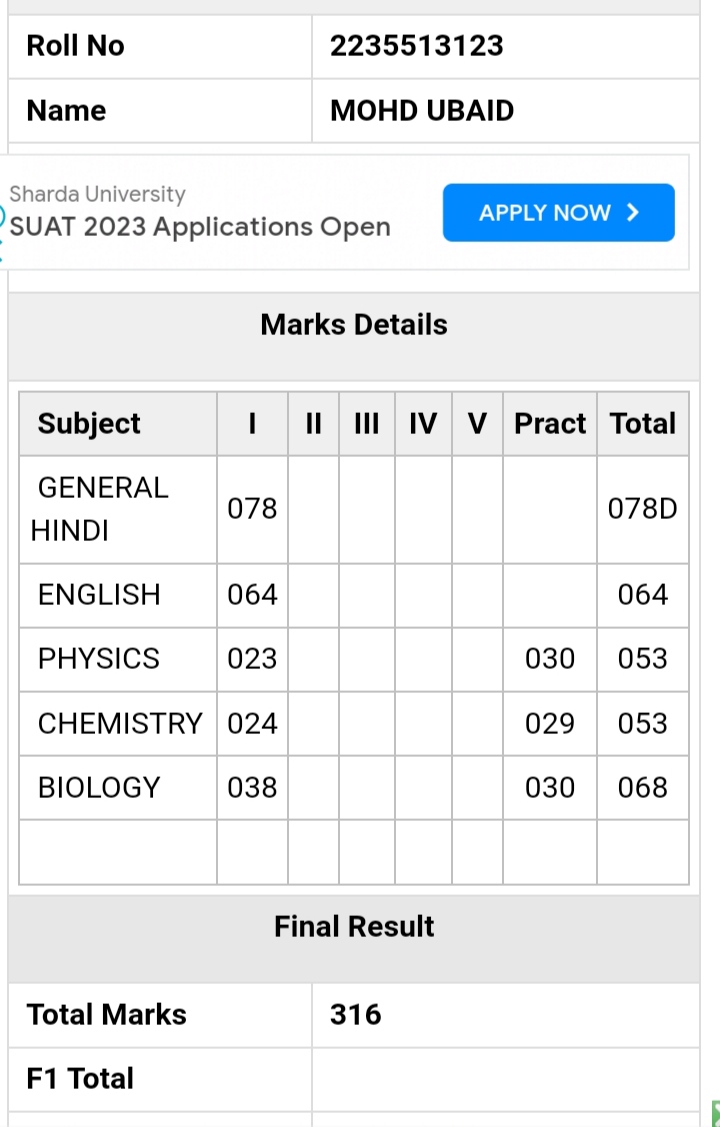720x1127 pixels.
Task: Click the green icon at bottom right corner
Action: (x=715, y=1114)
